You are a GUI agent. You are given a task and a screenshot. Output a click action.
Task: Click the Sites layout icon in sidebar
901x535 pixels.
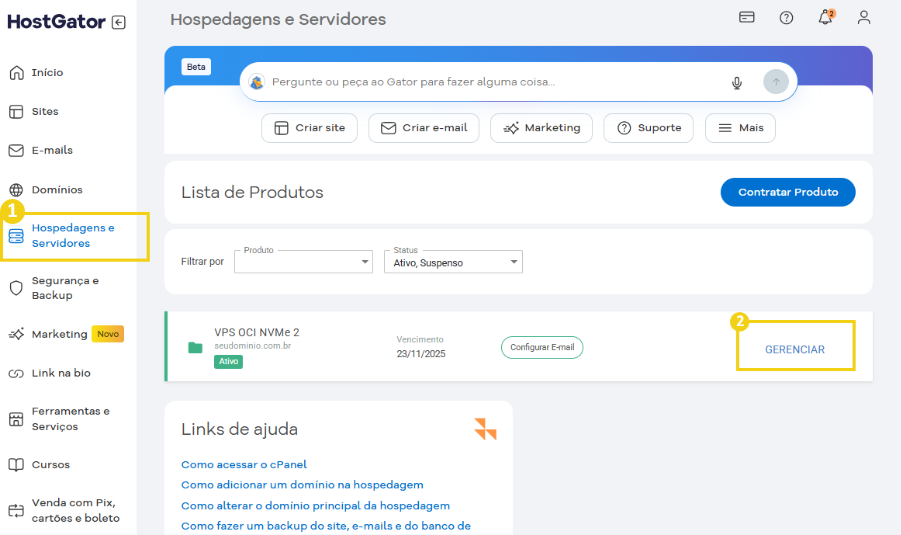[16, 111]
